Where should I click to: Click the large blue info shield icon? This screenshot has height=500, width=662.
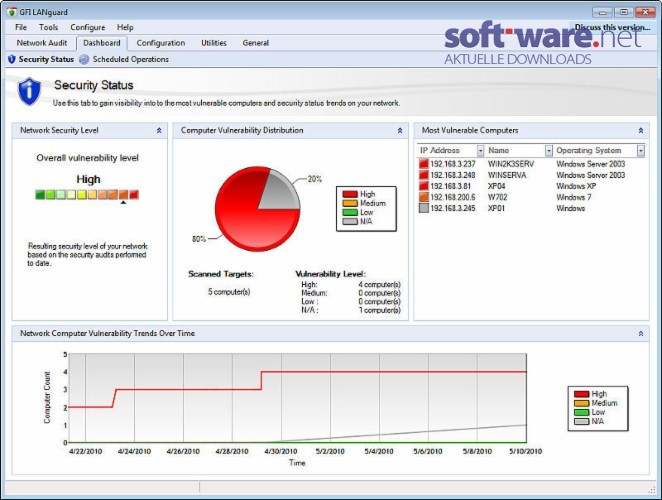[x=29, y=91]
